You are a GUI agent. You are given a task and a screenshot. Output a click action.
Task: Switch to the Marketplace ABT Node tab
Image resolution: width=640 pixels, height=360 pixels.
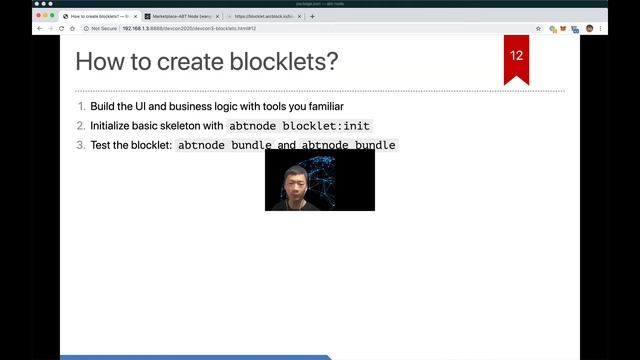click(182, 16)
